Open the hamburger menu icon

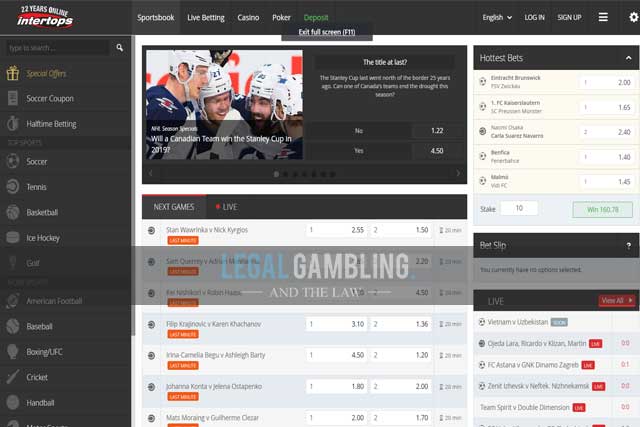pyautogui.click(x=603, y=17)
